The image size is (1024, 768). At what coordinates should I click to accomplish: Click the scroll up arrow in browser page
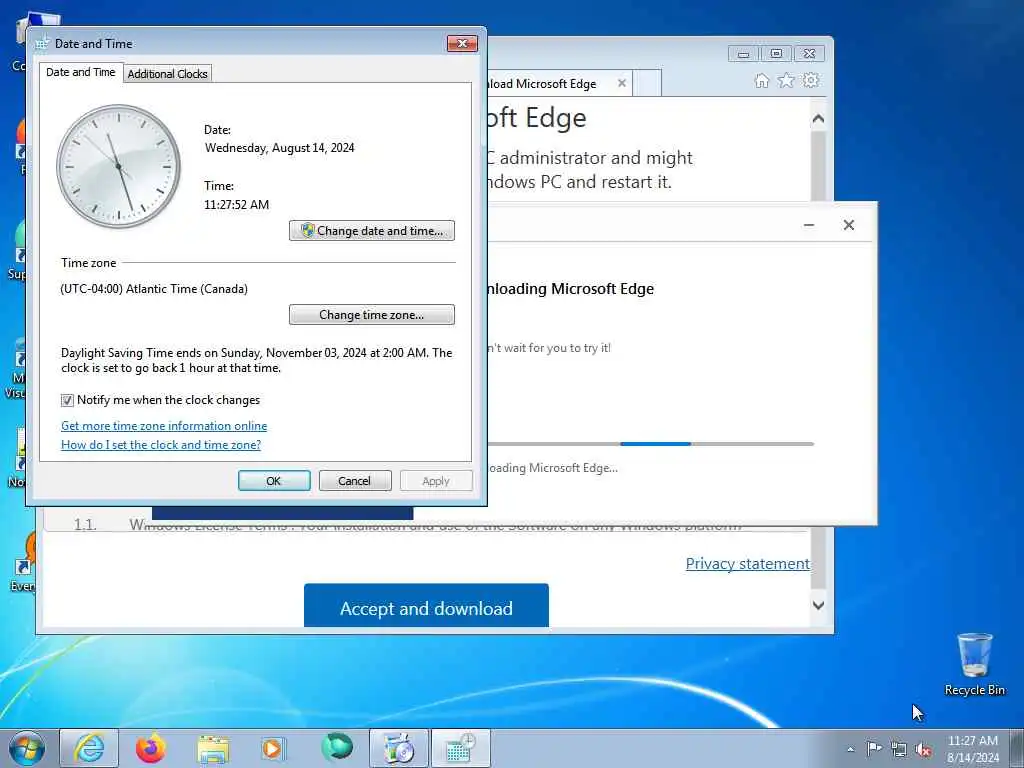(818, 119)
